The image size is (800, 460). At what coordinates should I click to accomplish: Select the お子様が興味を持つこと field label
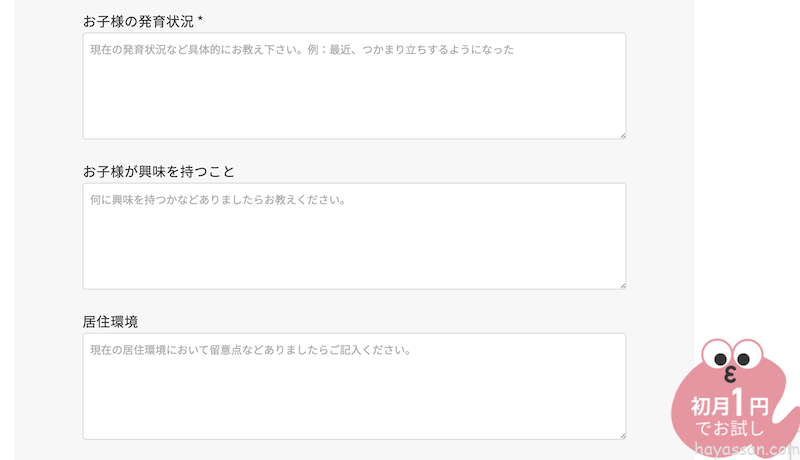158,171
